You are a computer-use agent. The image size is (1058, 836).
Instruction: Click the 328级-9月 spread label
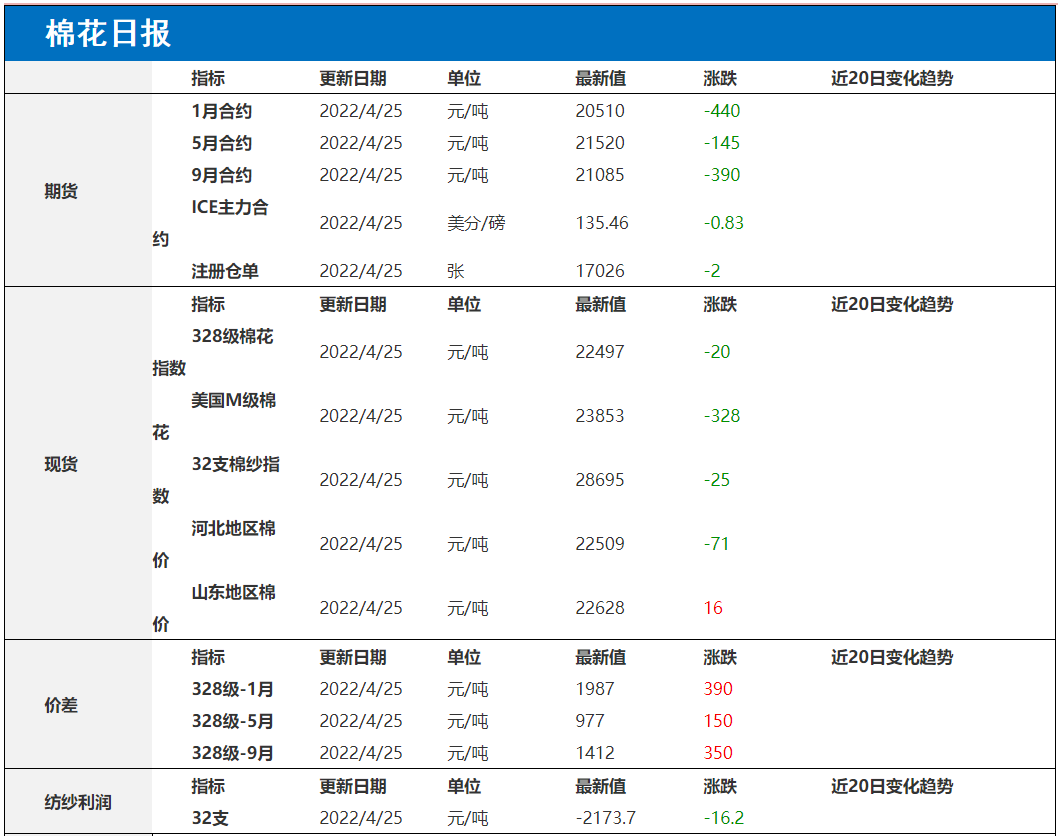point(233,753)
